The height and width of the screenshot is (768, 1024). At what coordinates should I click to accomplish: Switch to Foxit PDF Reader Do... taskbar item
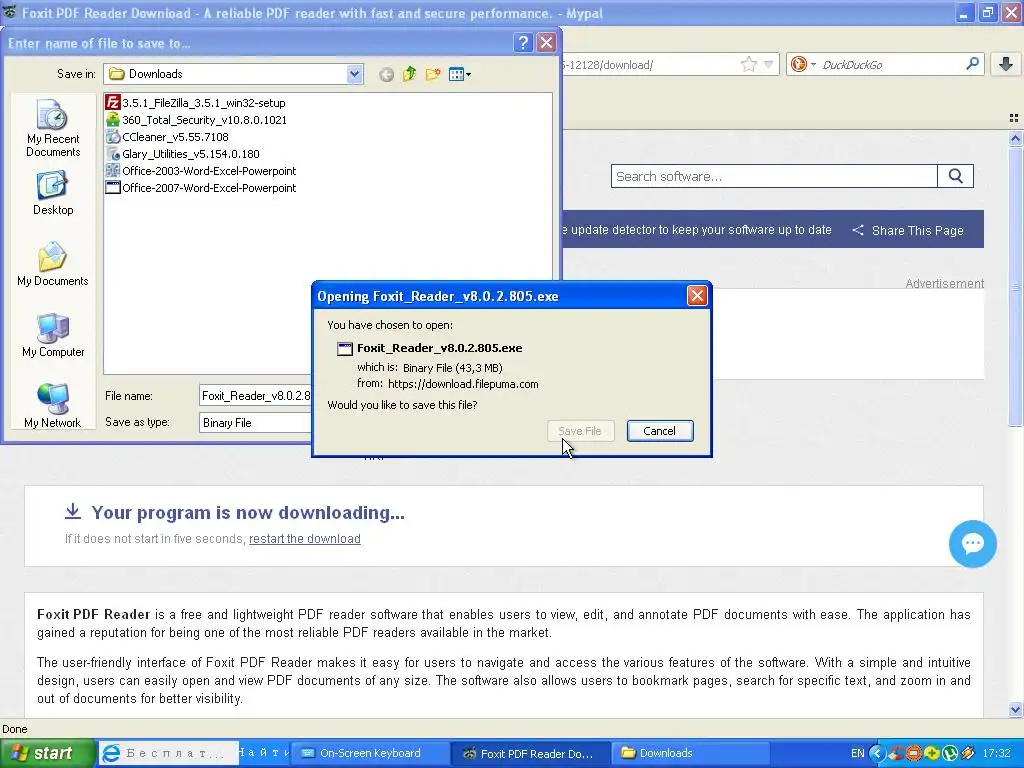[x=530, y=753]
